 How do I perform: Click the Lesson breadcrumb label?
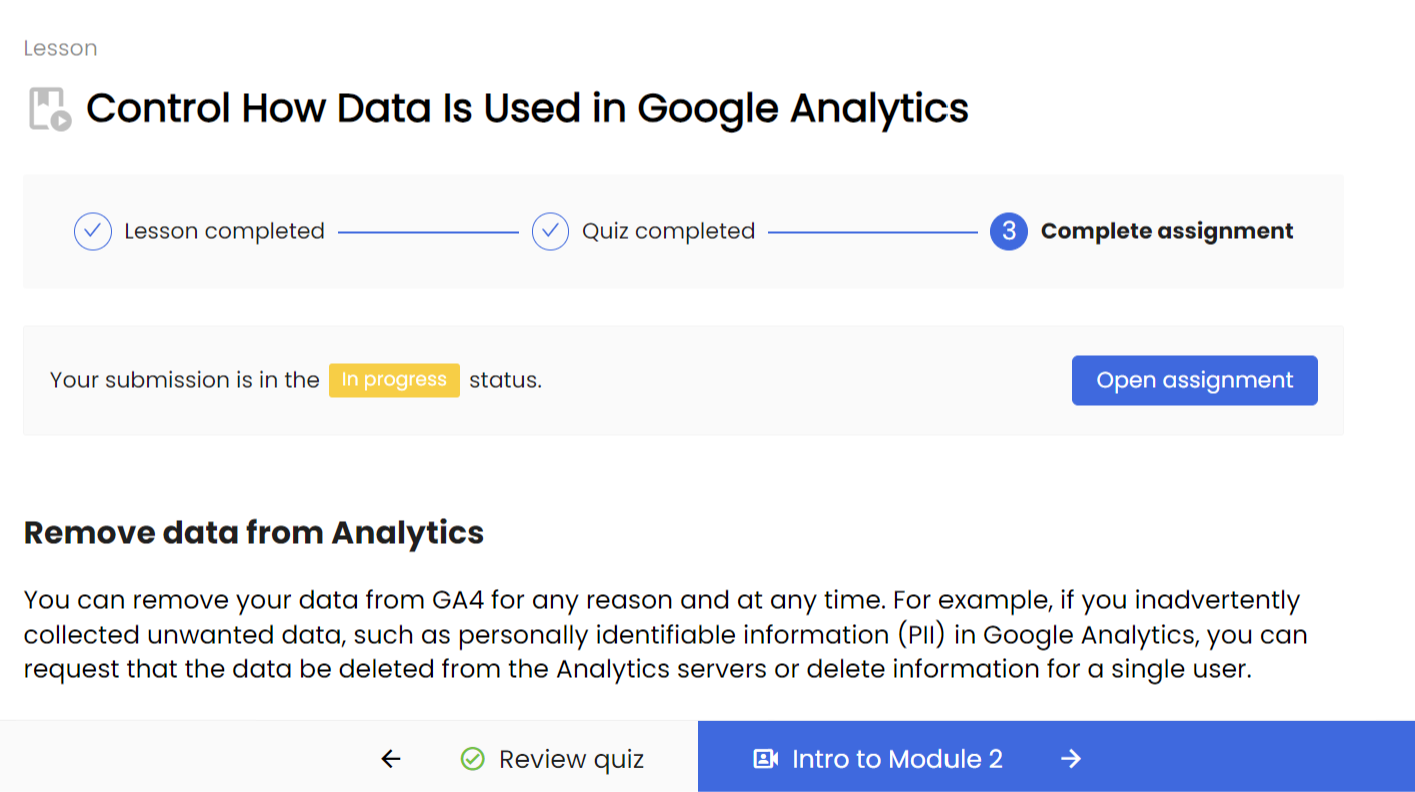[x=60, y=48]
